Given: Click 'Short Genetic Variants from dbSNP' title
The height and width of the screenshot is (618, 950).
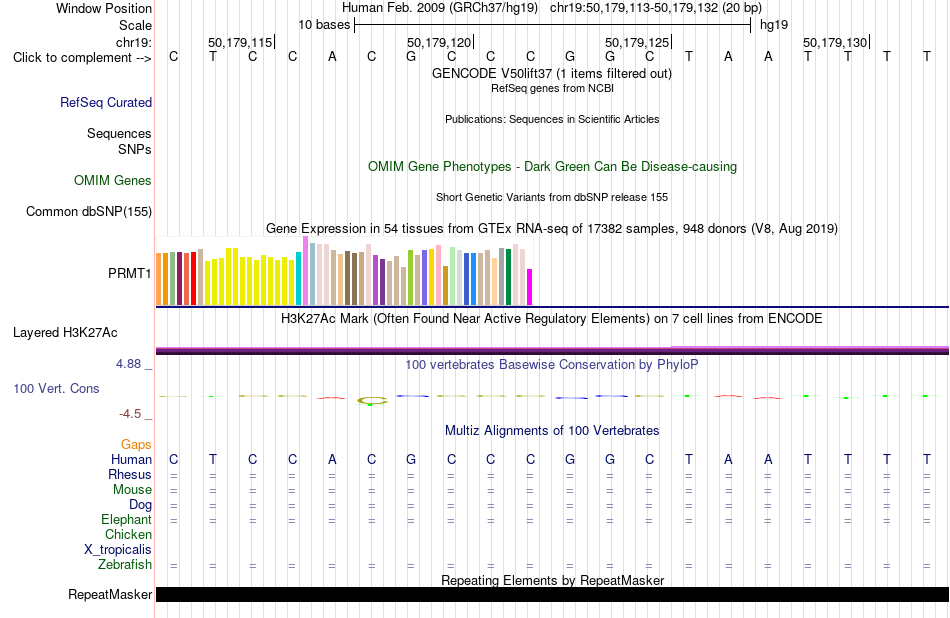Looking at the screenshot, I should point(552,197).
